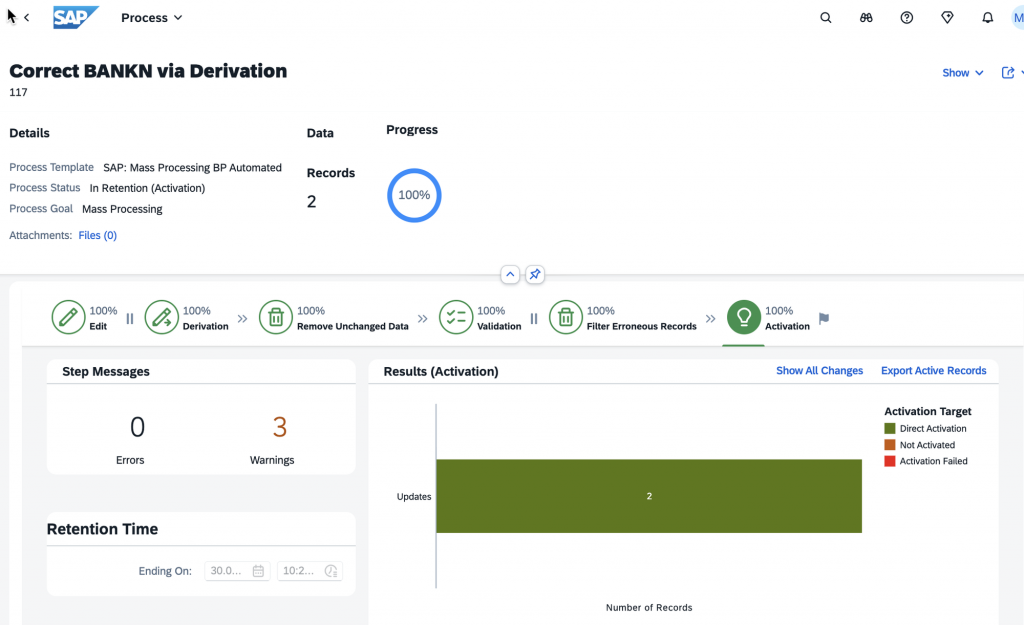Screen dimensions: 1024x625
Task: Go back with the back arrow
Action: tap(27, 18)
